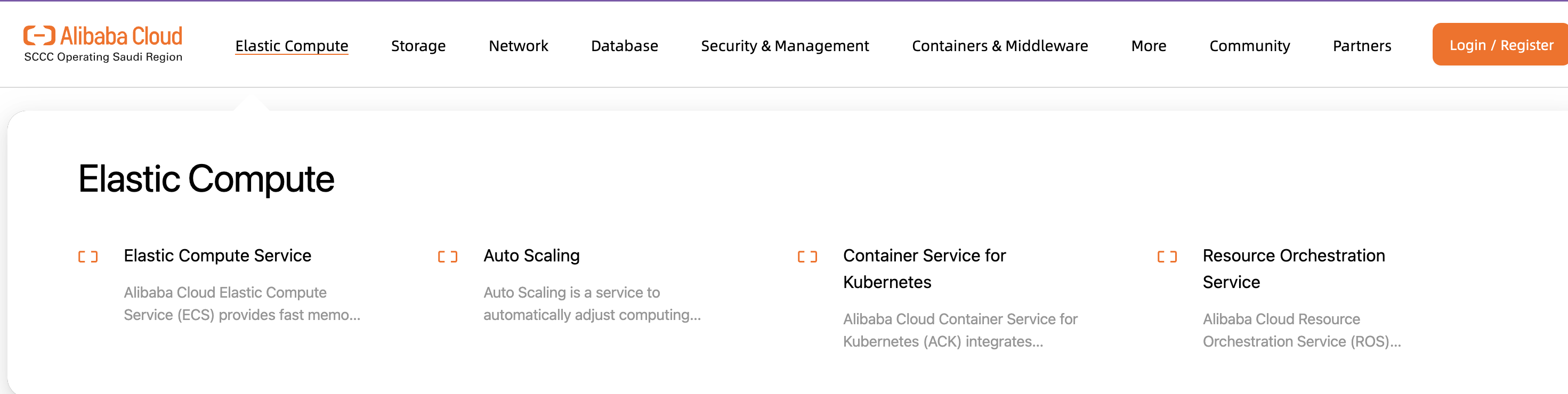Open the Storage menu

click(x=418, y=46)
